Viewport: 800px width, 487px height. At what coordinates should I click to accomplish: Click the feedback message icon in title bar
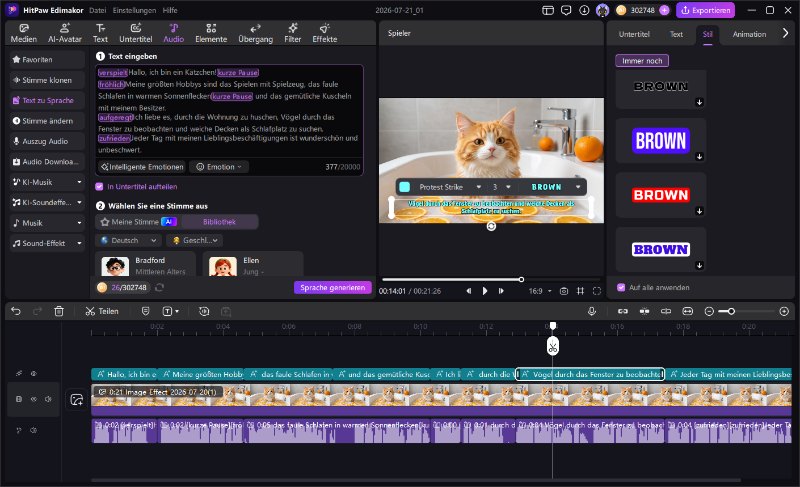[x=566, y=10]
